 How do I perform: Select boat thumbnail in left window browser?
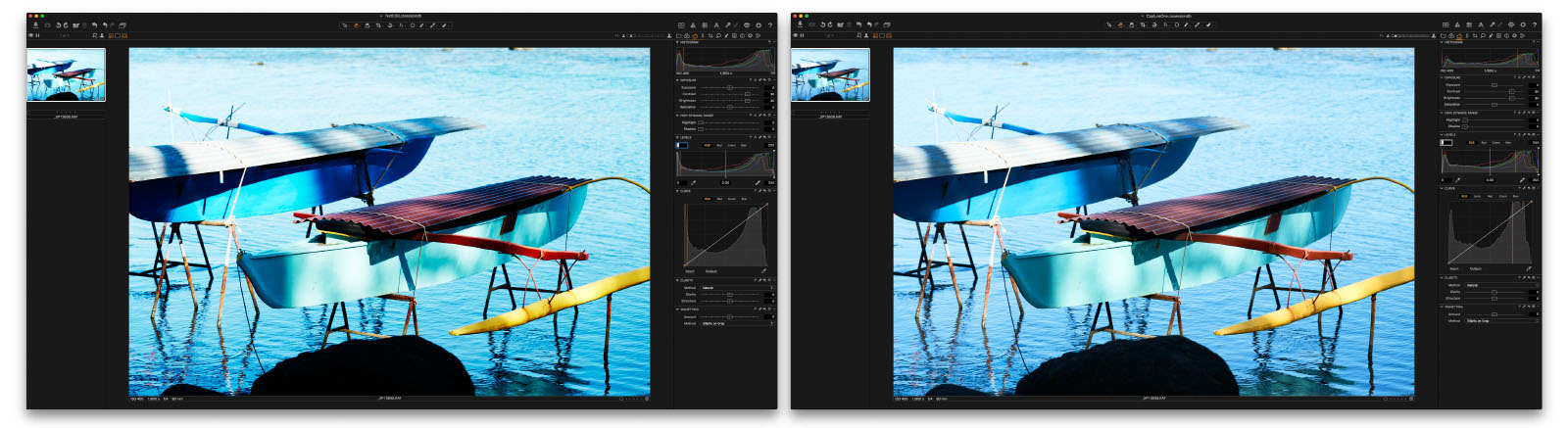66,74
